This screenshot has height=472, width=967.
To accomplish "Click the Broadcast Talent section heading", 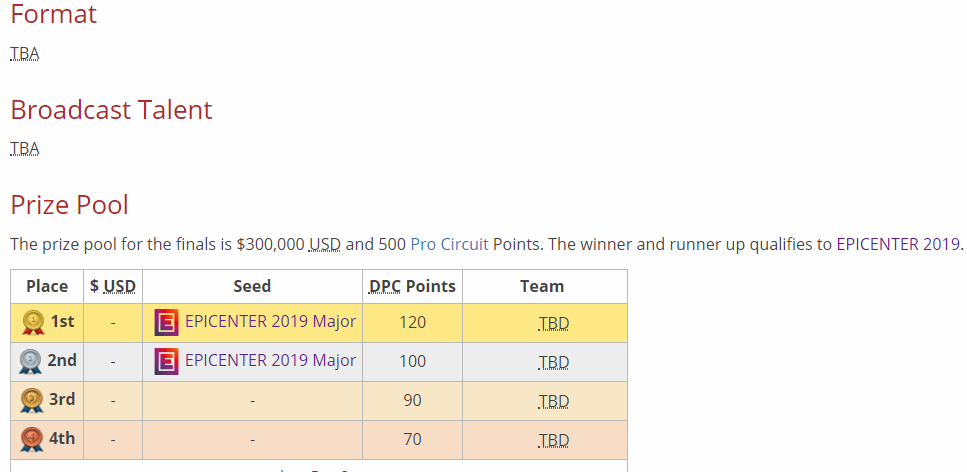I will [x=112, y=110].
